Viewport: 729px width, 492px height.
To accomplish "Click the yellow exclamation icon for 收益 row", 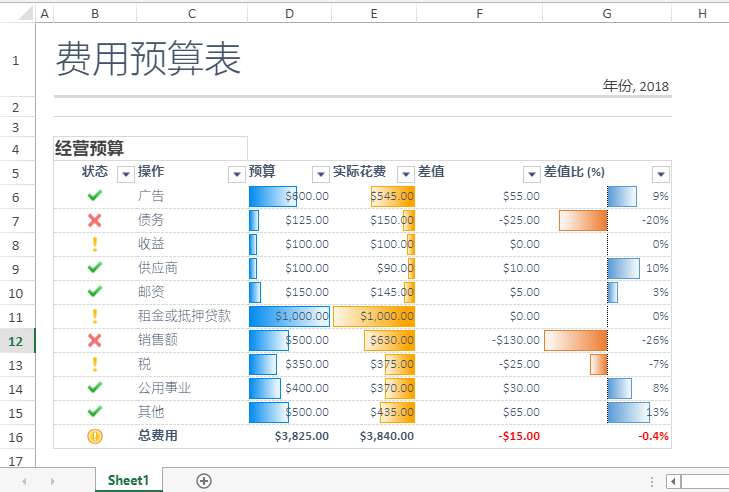I will pyautogui.click(x=94, y=244).
